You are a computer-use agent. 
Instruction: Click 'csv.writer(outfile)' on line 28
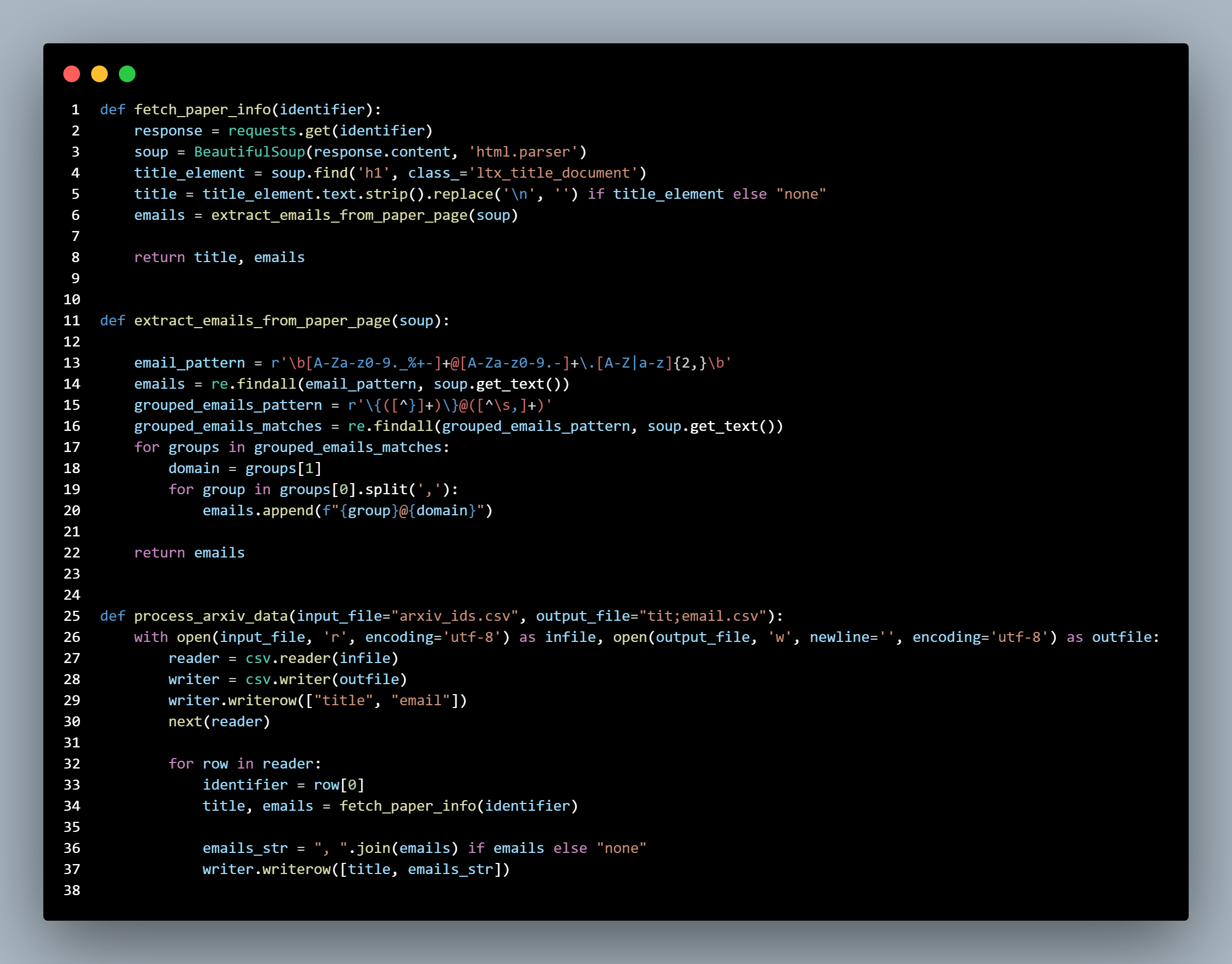(327, 680)
